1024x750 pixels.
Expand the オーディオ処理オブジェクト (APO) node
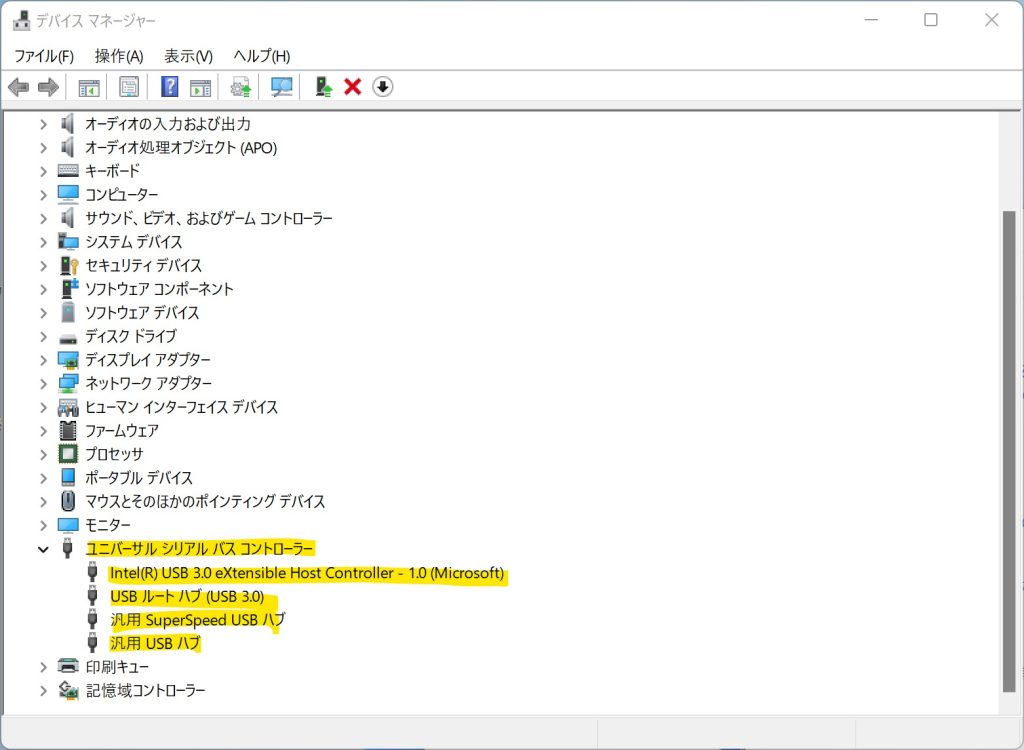43,148
